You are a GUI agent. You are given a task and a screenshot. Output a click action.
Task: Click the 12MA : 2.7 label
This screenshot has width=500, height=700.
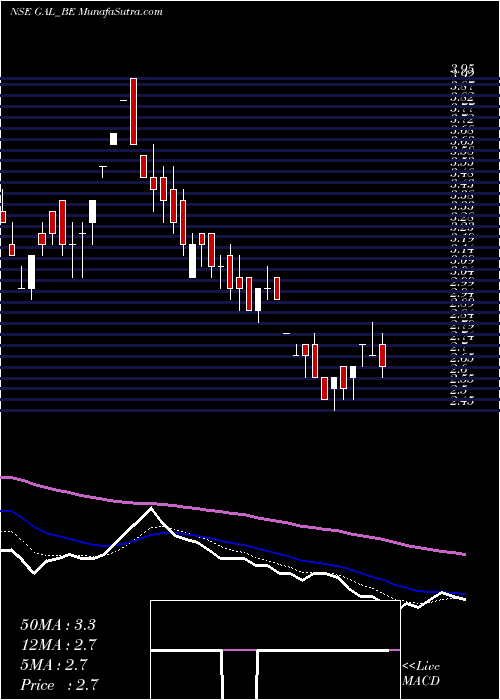(59, 645)
